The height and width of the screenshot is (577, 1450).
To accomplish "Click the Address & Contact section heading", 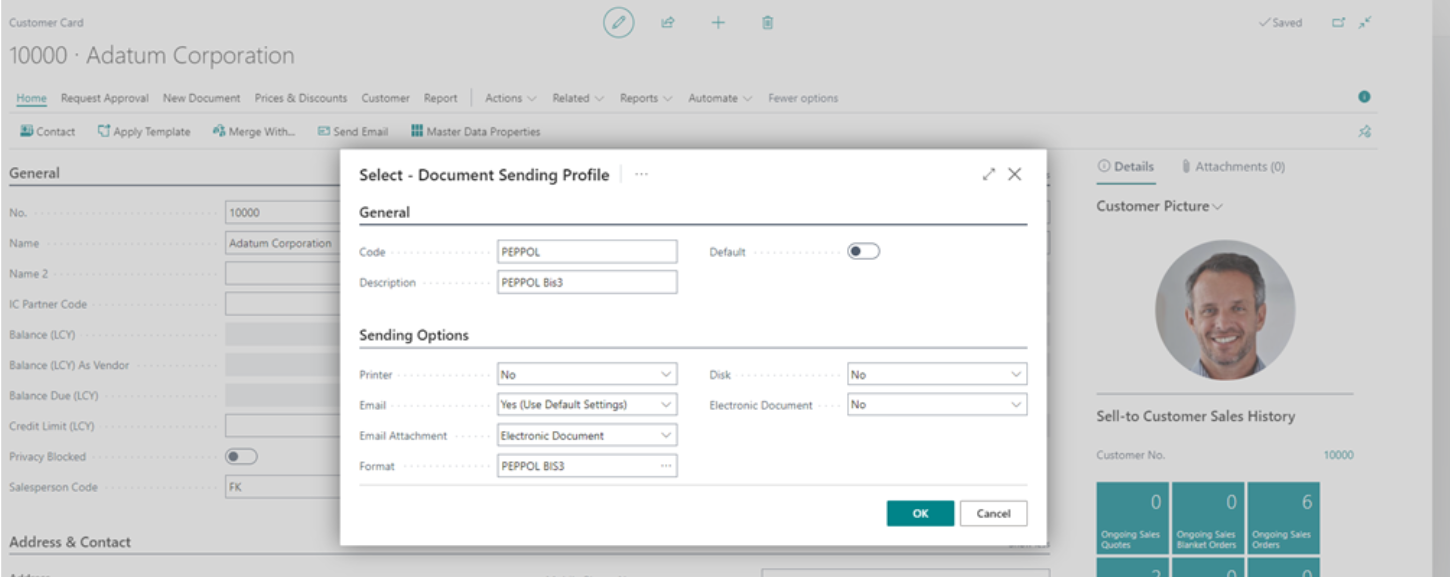I will pos(70,542).
